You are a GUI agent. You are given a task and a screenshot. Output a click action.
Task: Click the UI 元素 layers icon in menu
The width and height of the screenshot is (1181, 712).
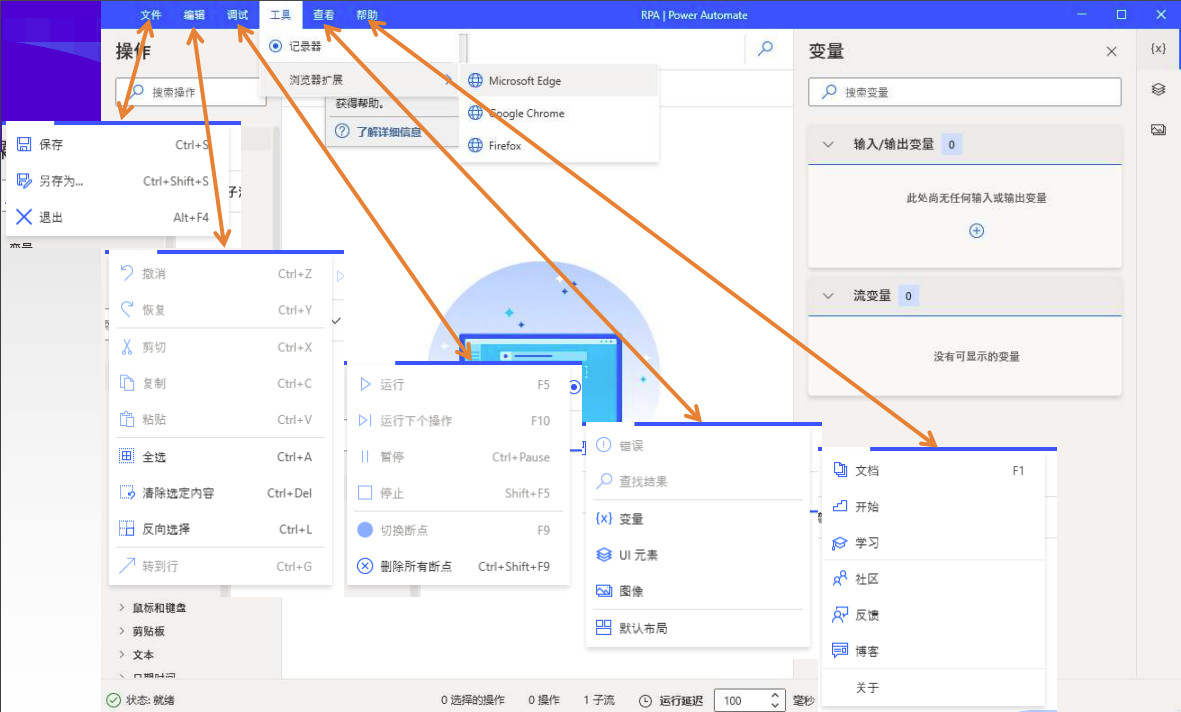click(x=603, y=555)
